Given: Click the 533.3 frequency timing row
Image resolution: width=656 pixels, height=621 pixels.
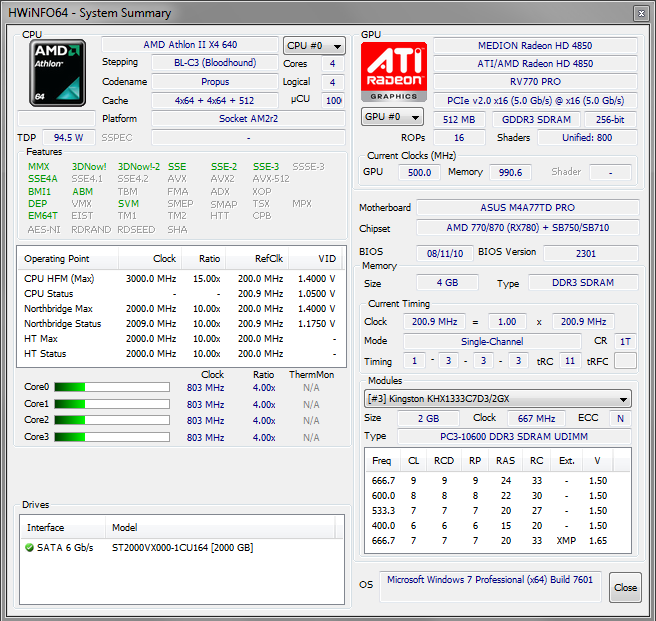Looking at the screenshot, I should (497, 511).
